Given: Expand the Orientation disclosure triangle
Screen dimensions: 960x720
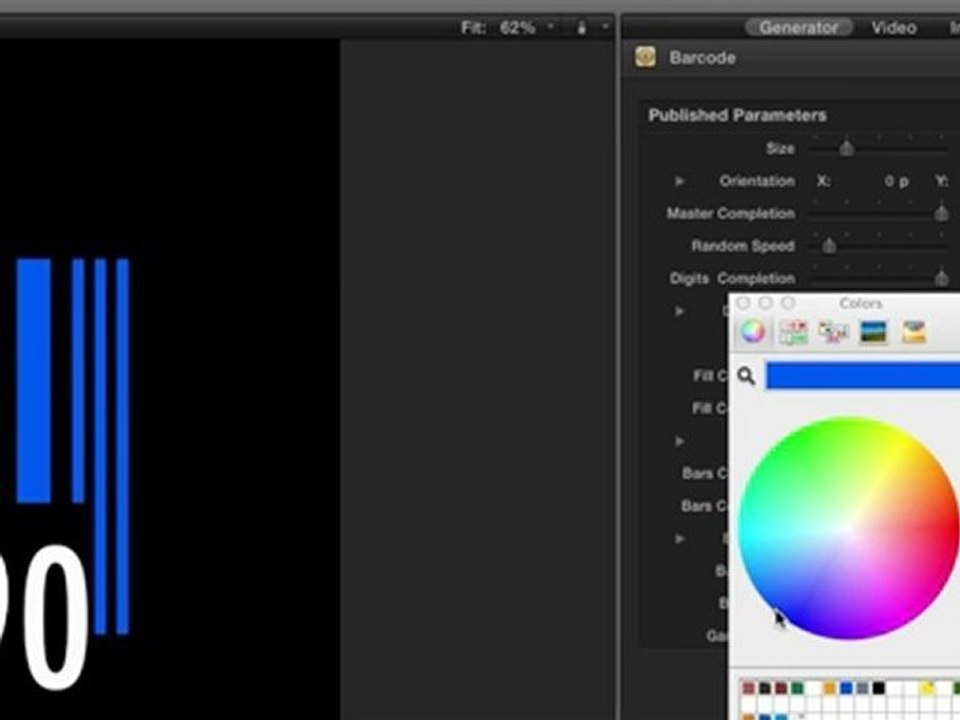Looking at the screenshot, I should point(679,181).
